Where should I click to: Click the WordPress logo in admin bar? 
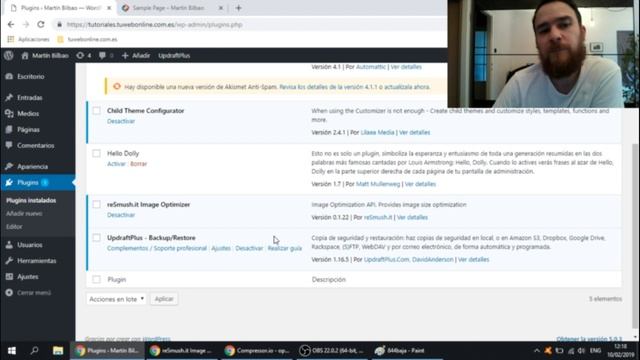9,56
